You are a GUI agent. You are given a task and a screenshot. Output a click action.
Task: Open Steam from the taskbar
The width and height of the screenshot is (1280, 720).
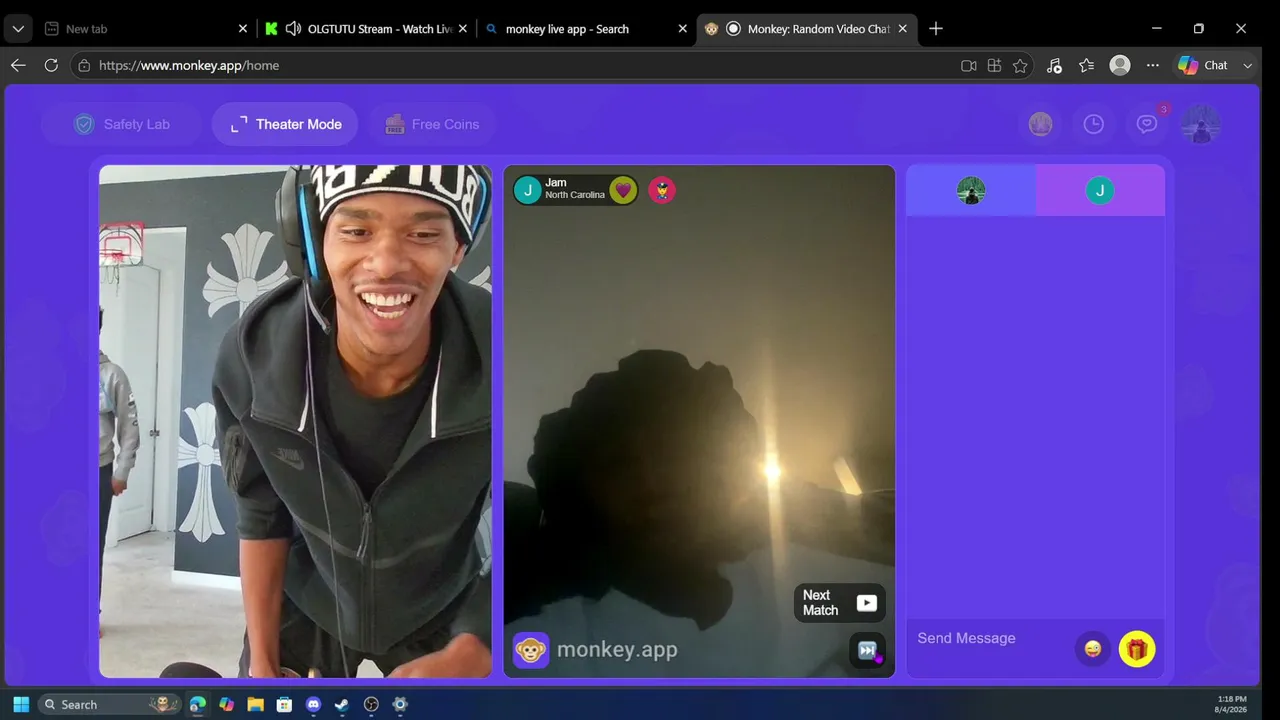pos(342,704)
